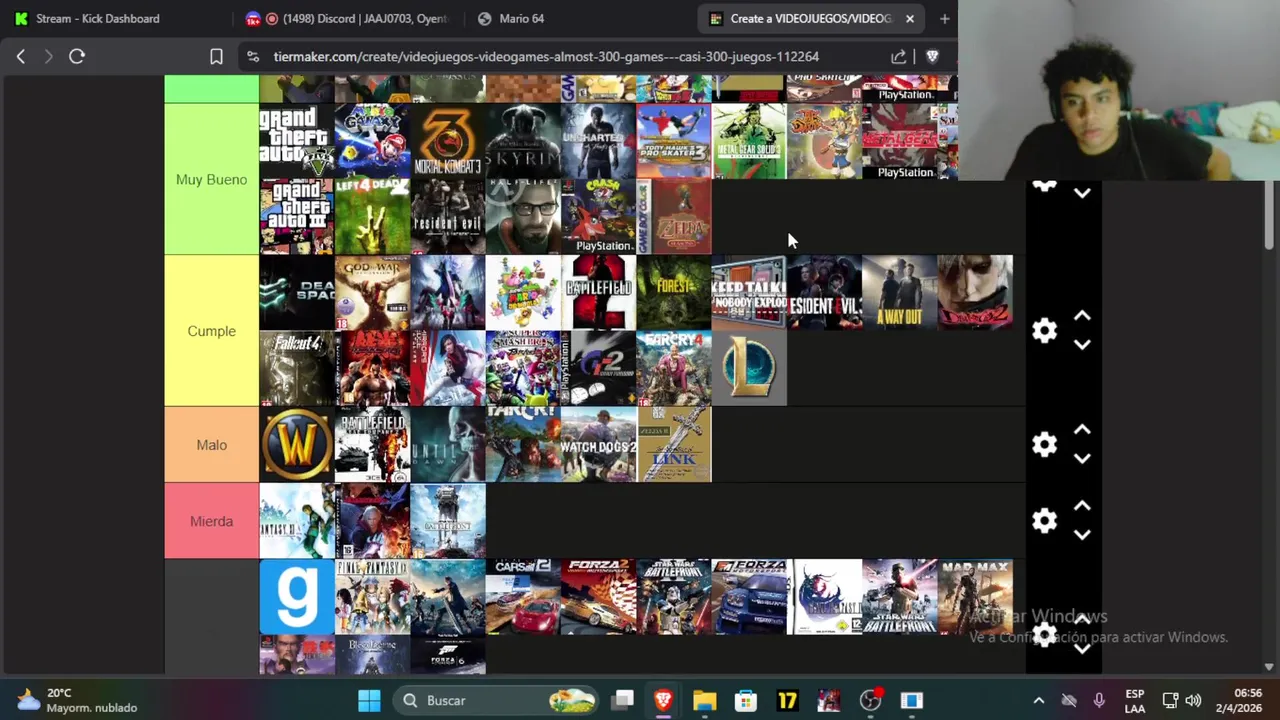Close the Create a VIDEOJUEGOS tab
This screenshot has width=1280, height=720.
(x=910, y=18)
